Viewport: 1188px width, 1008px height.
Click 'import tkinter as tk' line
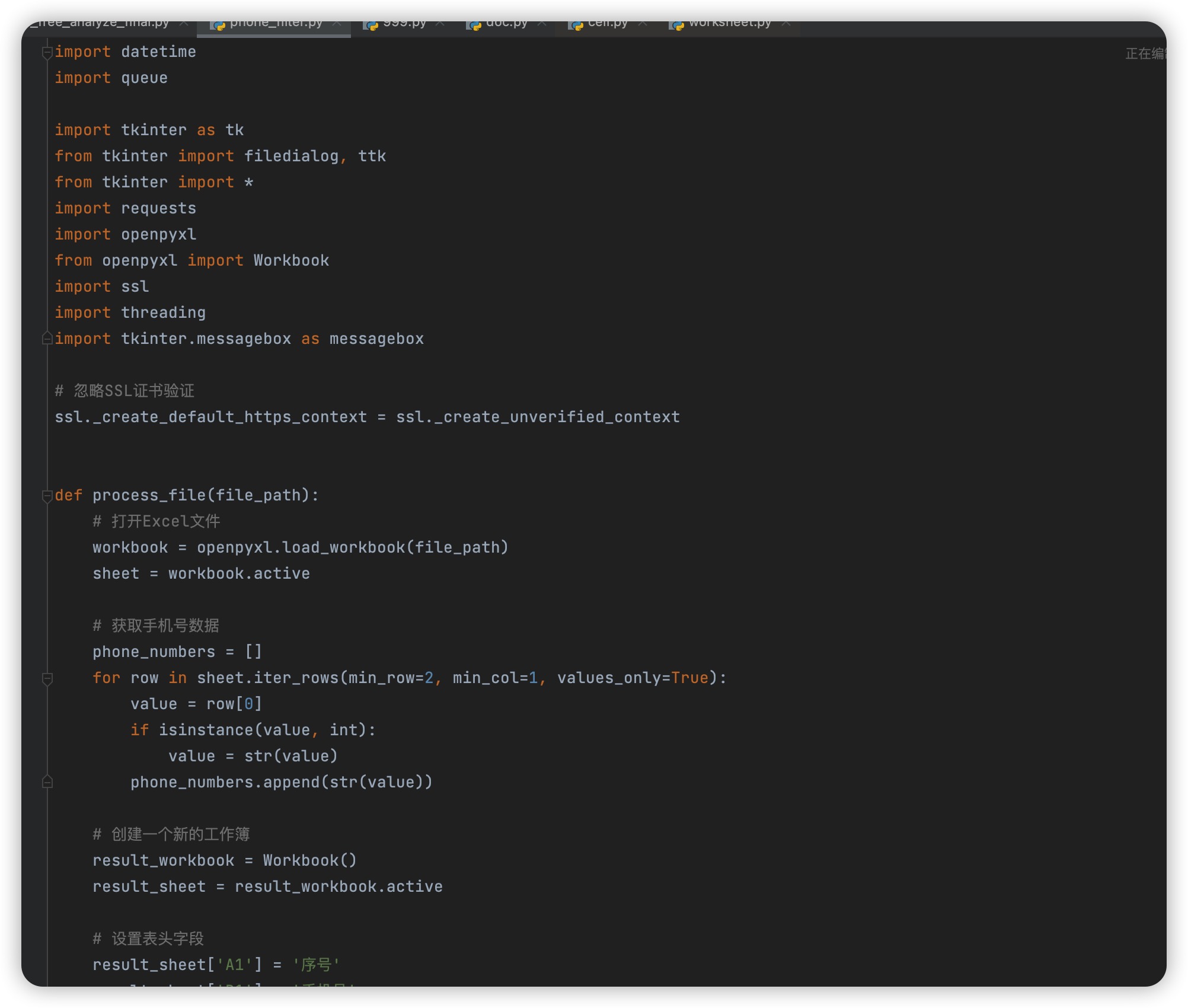pyautogui.click(x=149, y=130)
